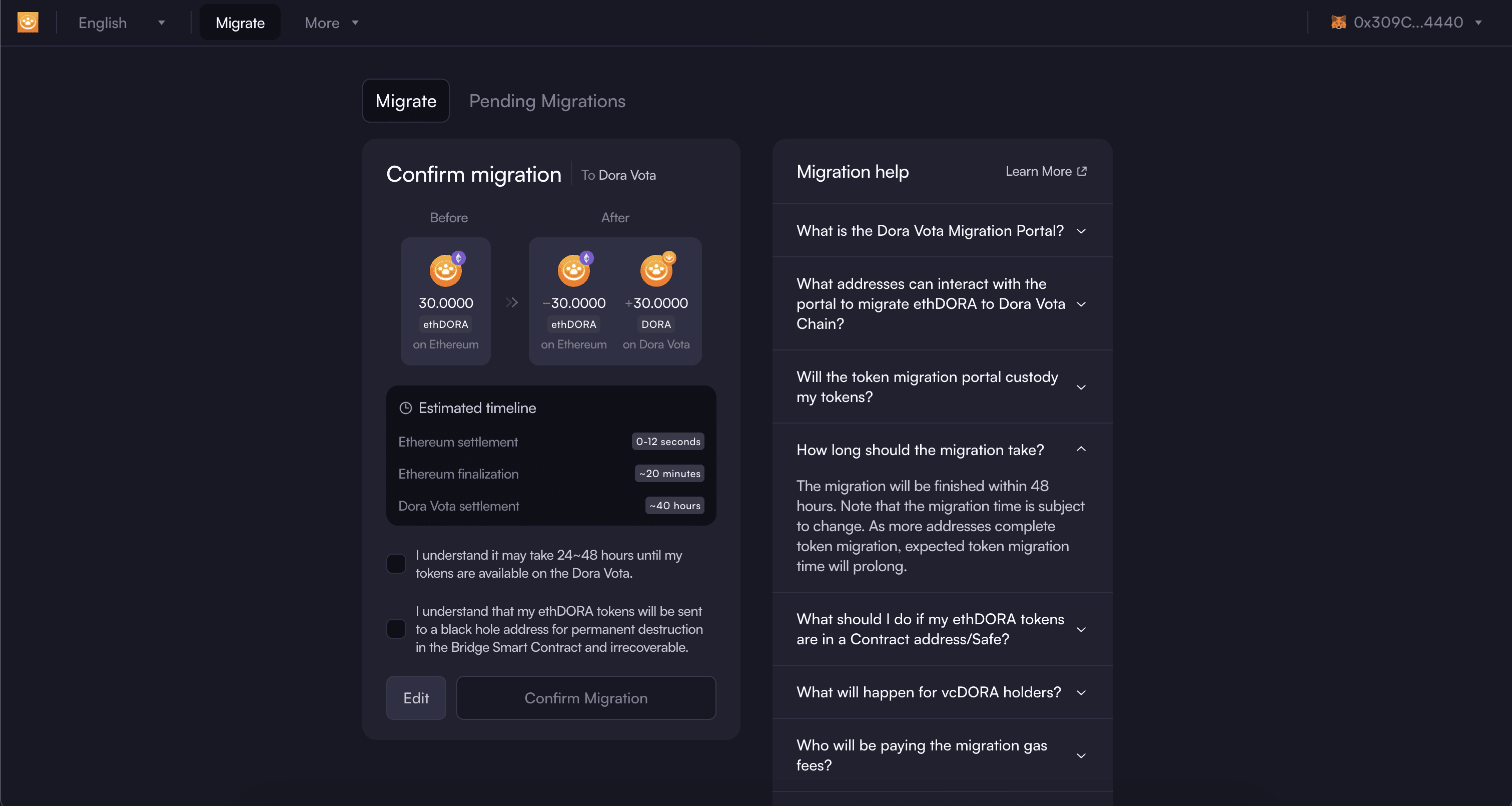Viewport: 1512px width, 806px height.
Task: Switch to the Migrate tab
Action: click(406, 101)
